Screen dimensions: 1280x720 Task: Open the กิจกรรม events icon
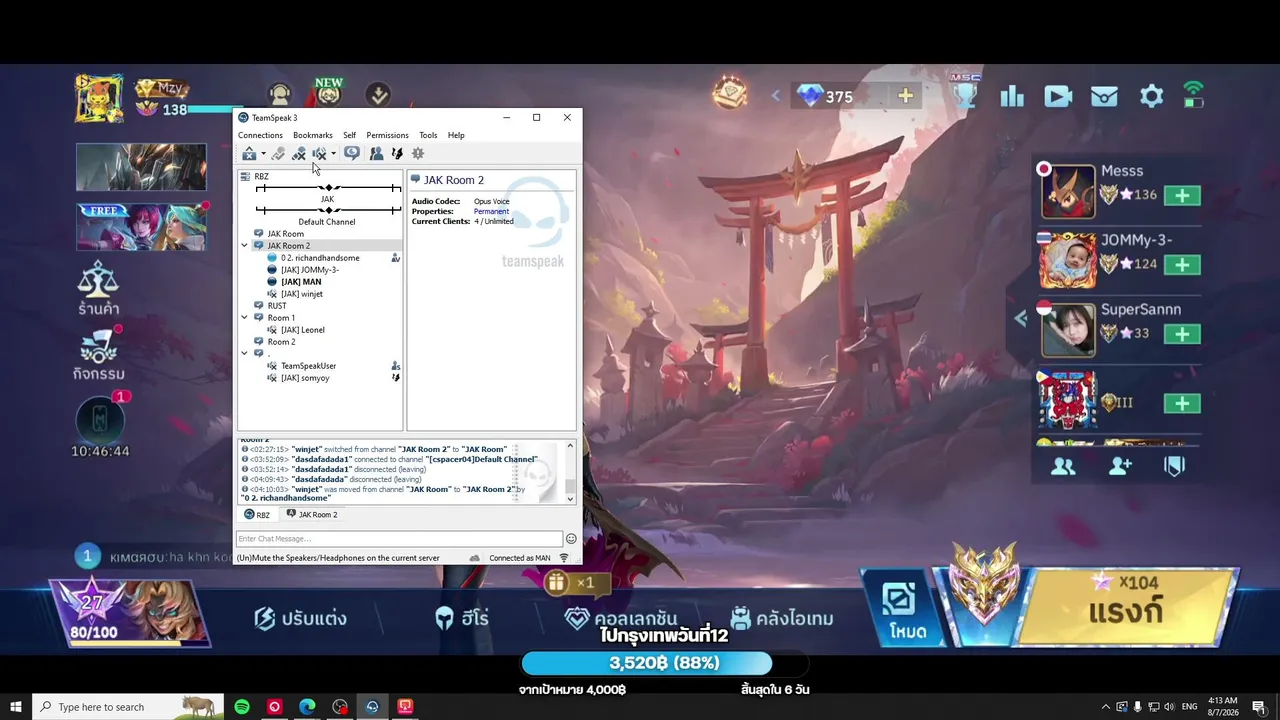[x=99, y=355]
